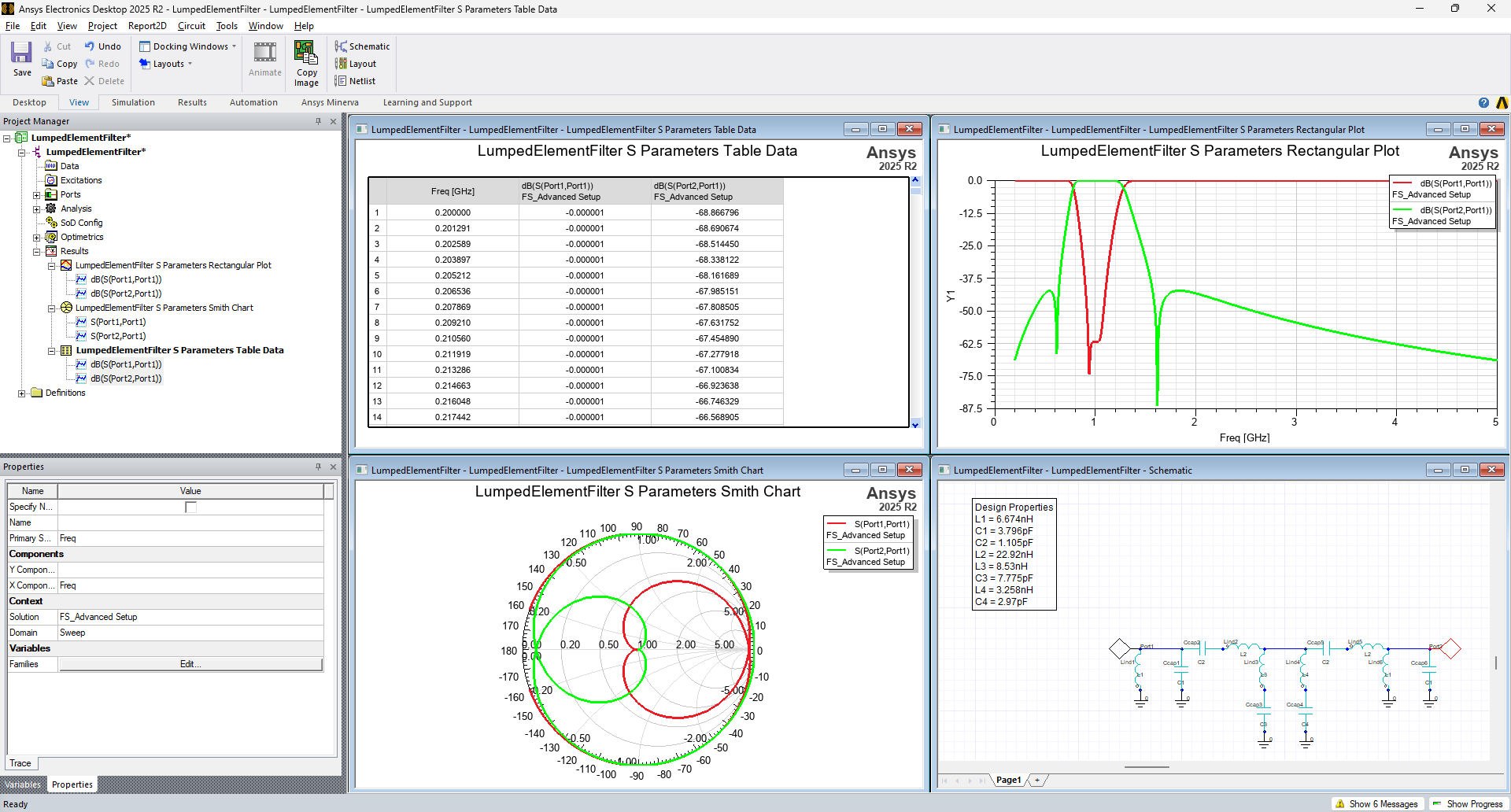Collapse the Results tree node
1511x812 pixels.
tap(36, 252)
